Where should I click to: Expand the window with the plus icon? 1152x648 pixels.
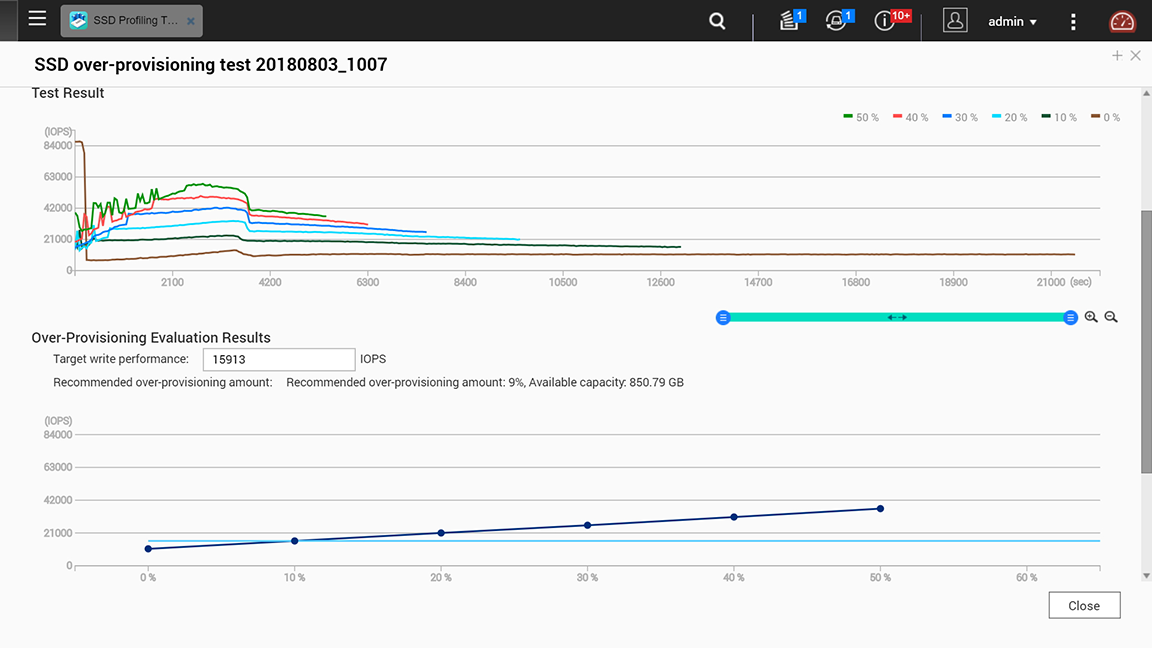[x=1117, y=56]
